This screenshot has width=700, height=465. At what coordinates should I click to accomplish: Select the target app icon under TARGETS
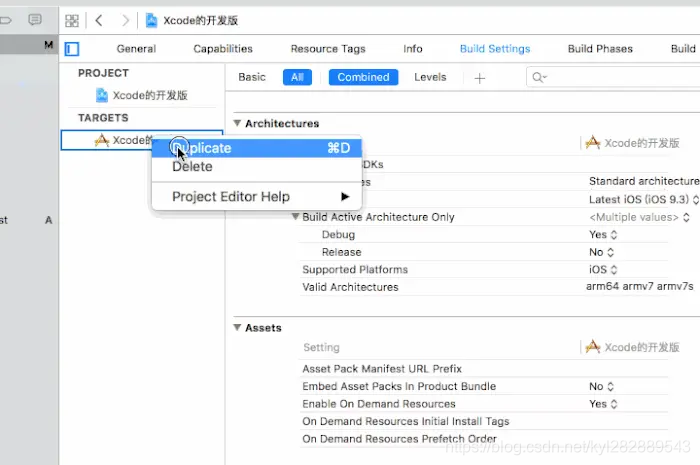(102, 140)
